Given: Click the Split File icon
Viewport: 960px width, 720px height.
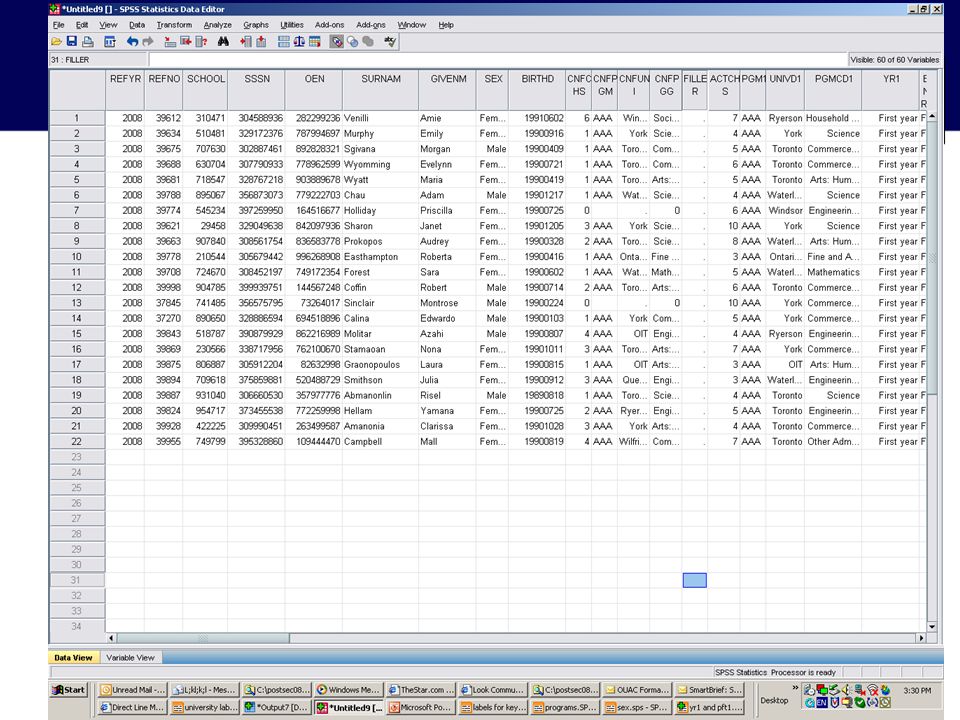Looking at the screenshot, I should 284,42.
